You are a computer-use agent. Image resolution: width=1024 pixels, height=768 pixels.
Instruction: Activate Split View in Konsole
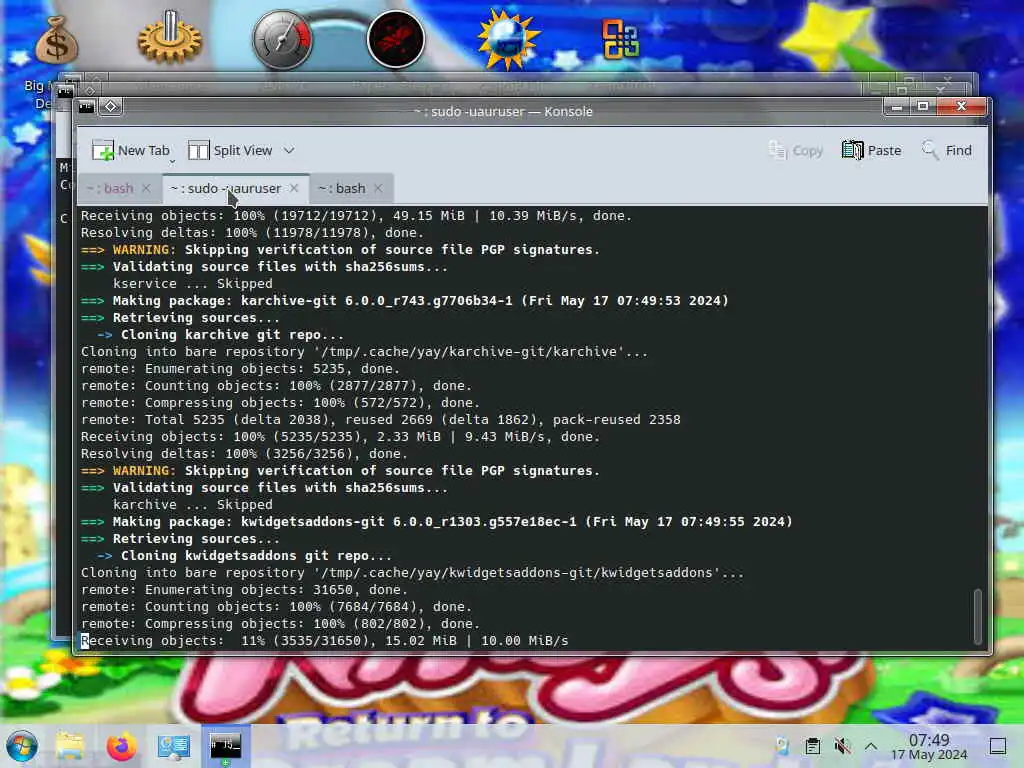coord(230,150)
